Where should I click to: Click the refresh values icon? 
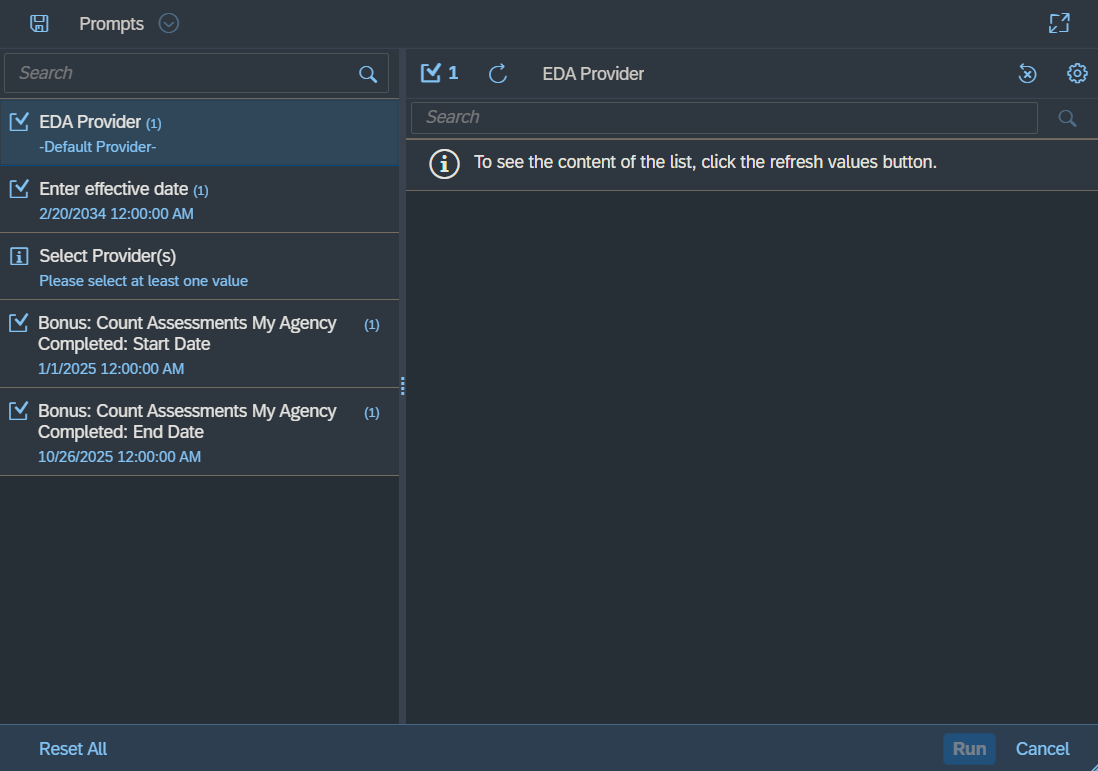(498, 74)
